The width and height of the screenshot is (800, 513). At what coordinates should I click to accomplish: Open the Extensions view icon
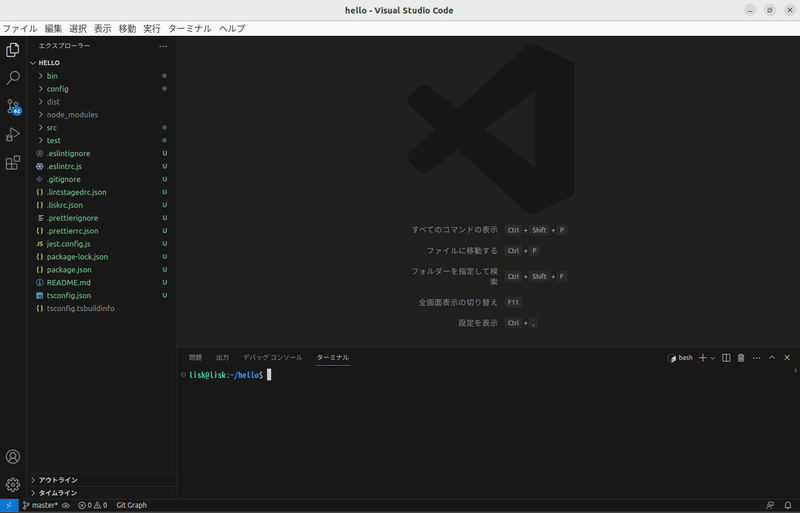click(13, 163)
